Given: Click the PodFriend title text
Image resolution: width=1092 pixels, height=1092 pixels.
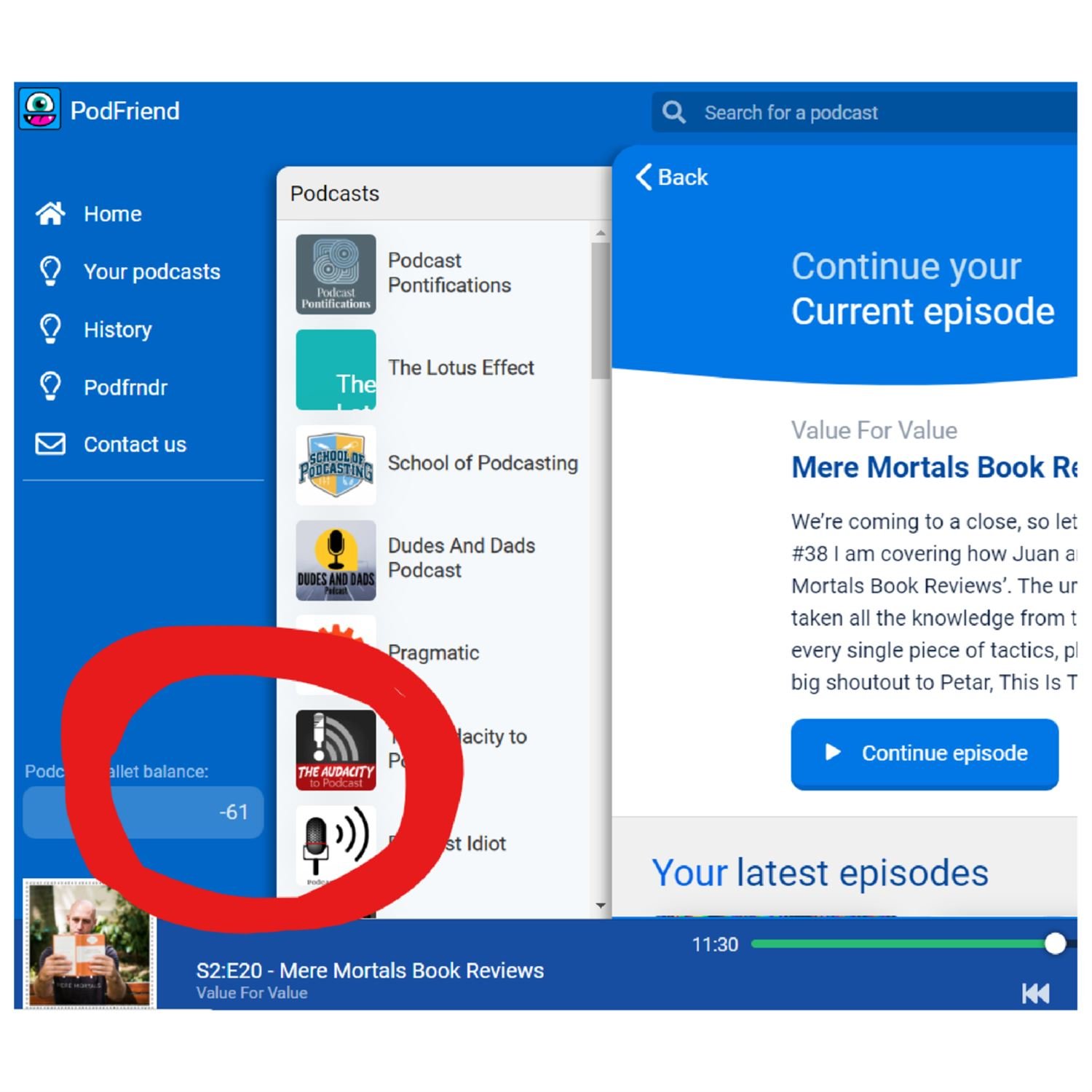Looking at the screenshot, I should 124,111.
